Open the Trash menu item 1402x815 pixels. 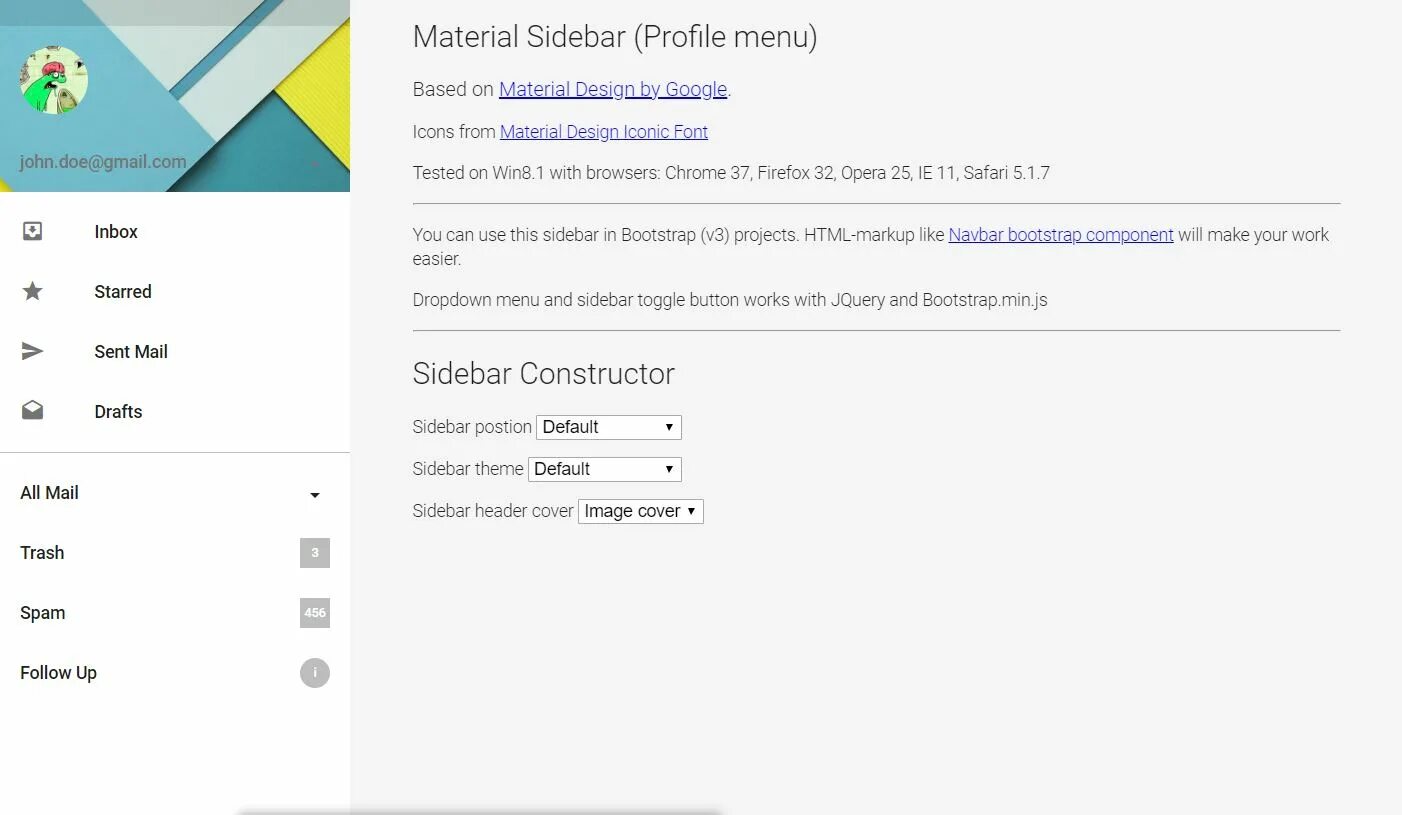coord(175,553)
